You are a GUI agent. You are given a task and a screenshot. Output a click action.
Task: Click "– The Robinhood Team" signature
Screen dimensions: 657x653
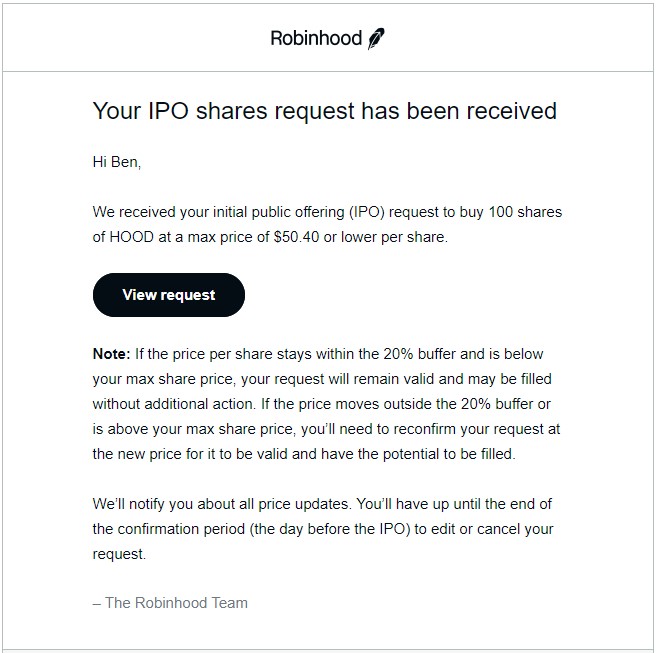[x=170, y=603]
